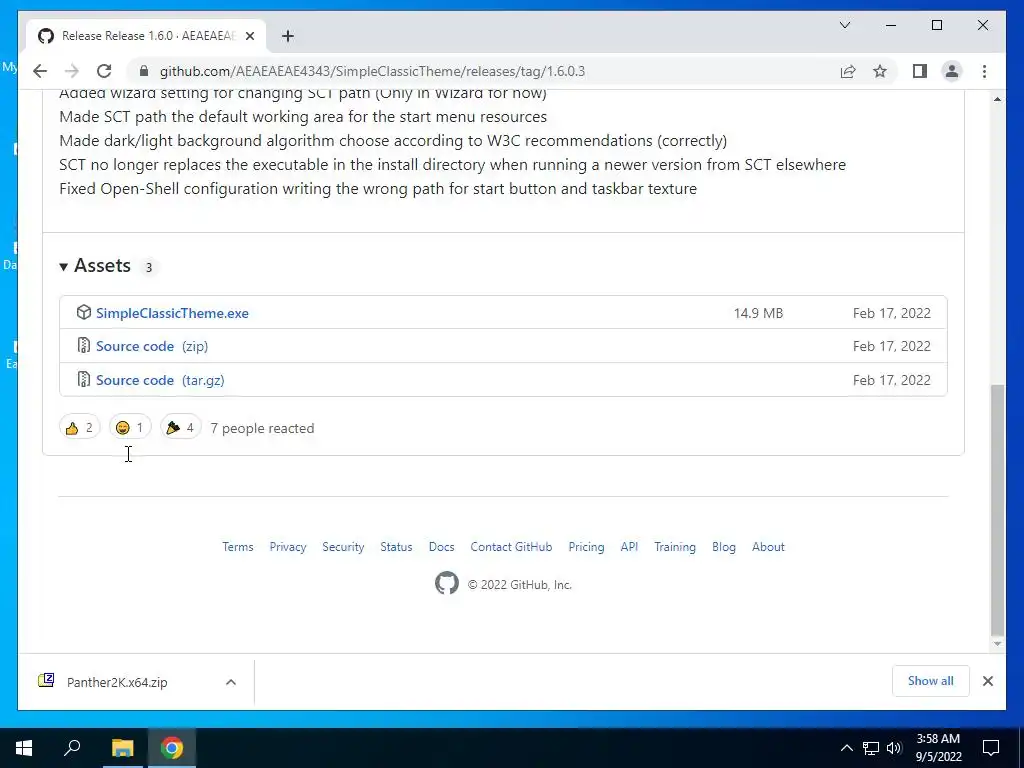Open the Contact GitHub footer link

(511, 547)
